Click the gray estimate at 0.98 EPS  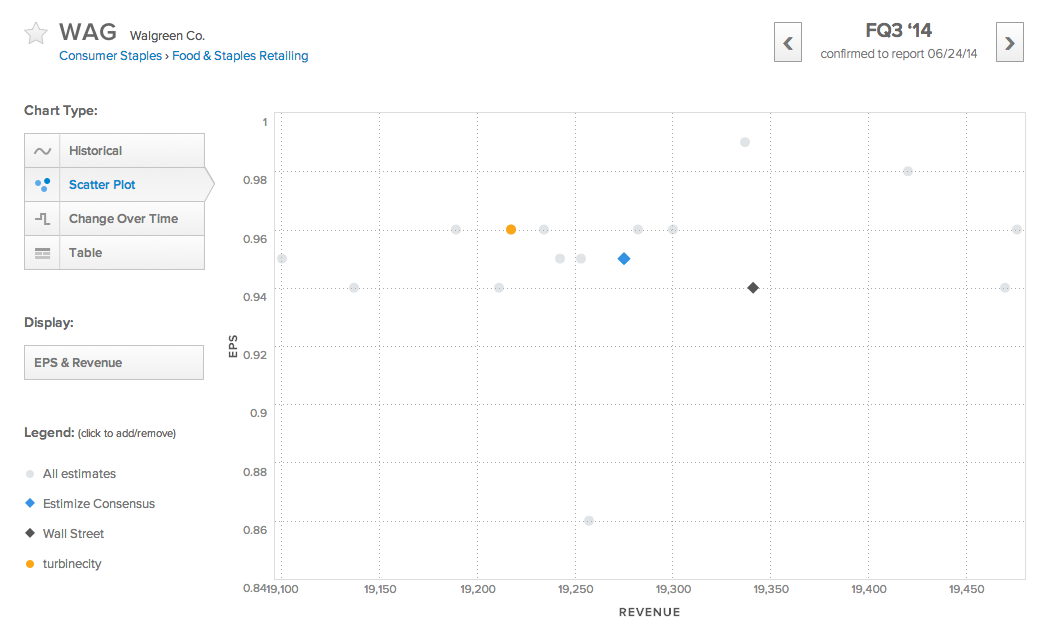point(907,171)
